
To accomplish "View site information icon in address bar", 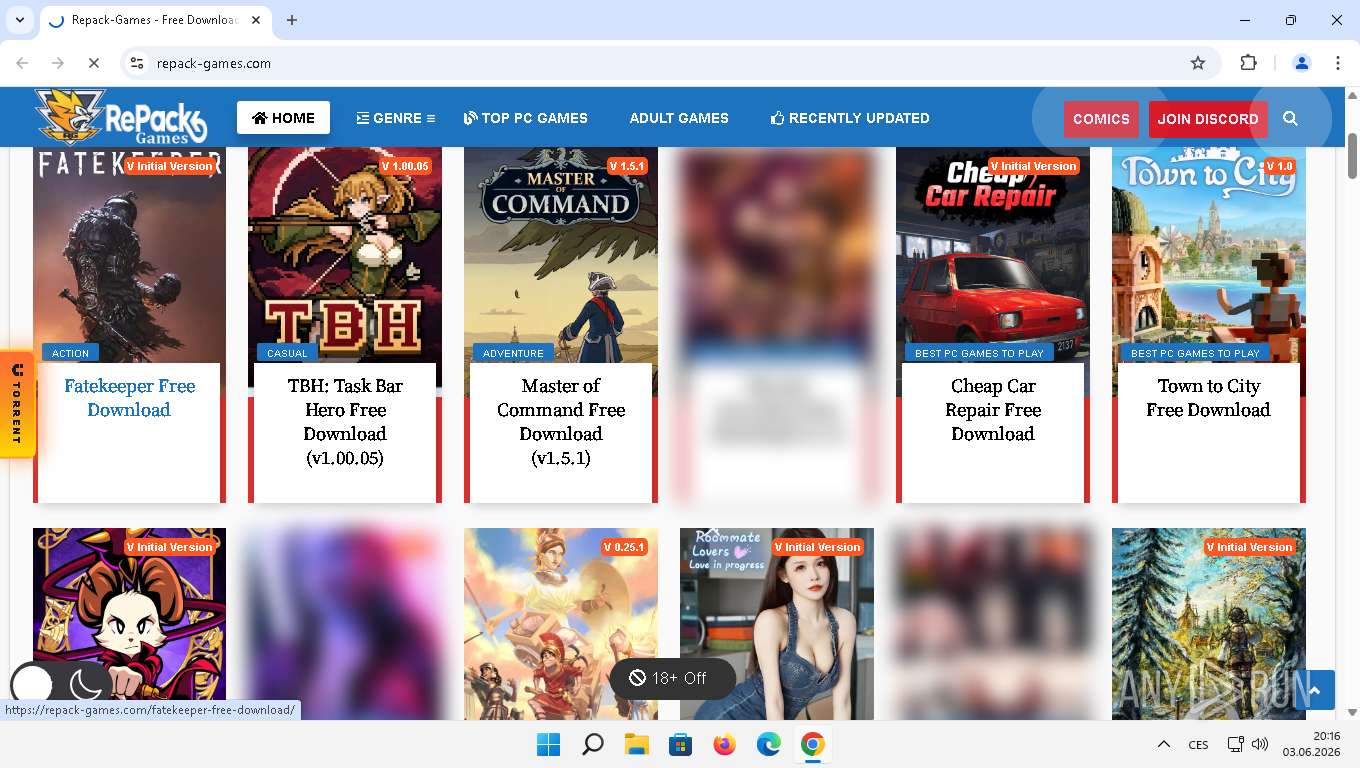I will pyautogui.click(x=138, y=63).
